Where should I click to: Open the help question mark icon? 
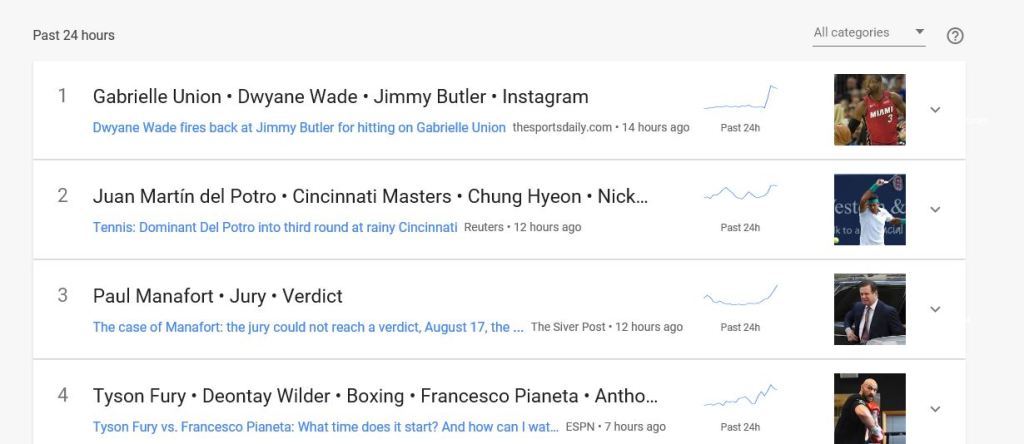click(x=955, y=36)
